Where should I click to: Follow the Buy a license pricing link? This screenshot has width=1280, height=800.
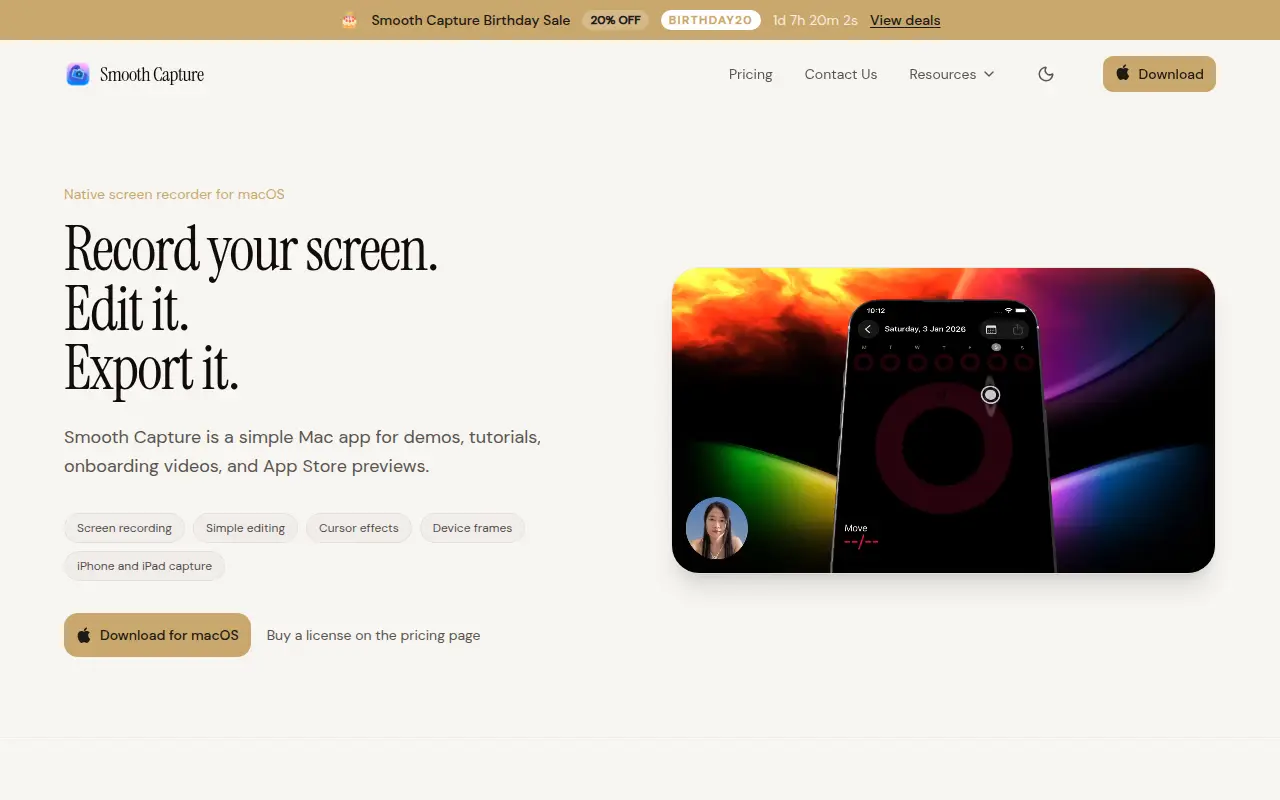pyautogui.click(x=373, y=635)
